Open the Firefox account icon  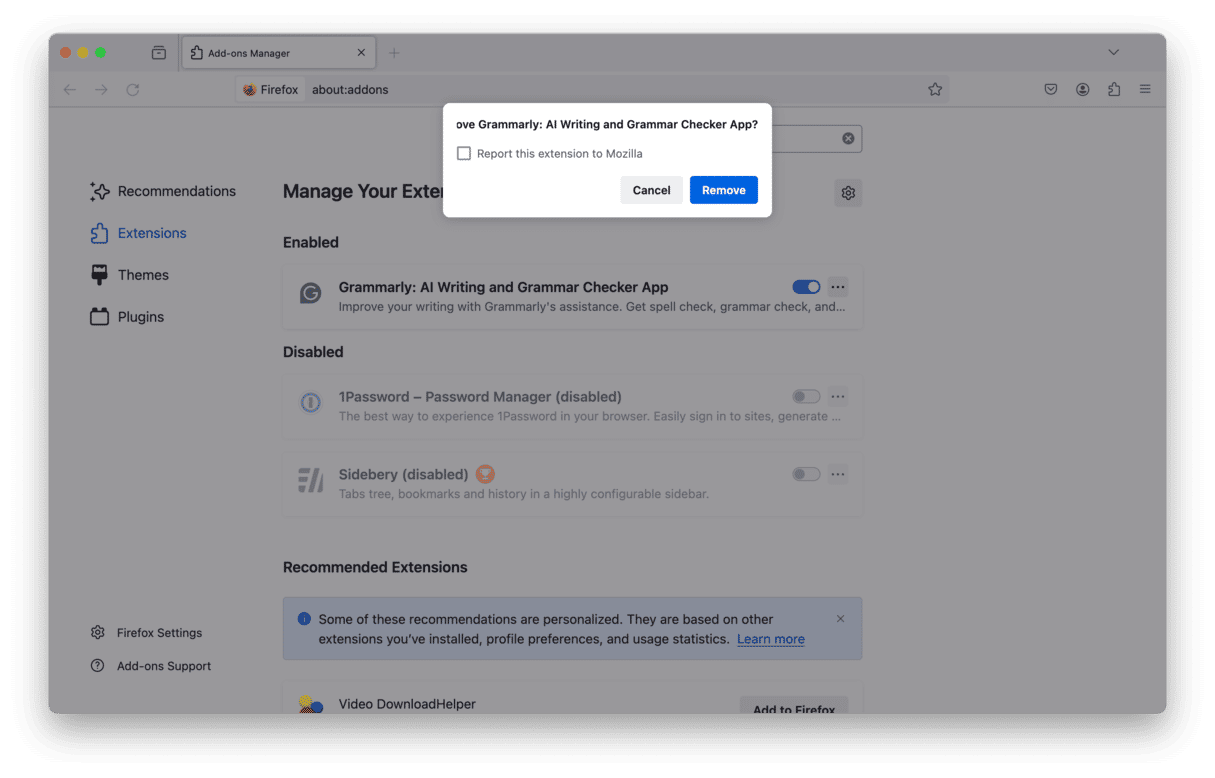[x=1082, y=89]
